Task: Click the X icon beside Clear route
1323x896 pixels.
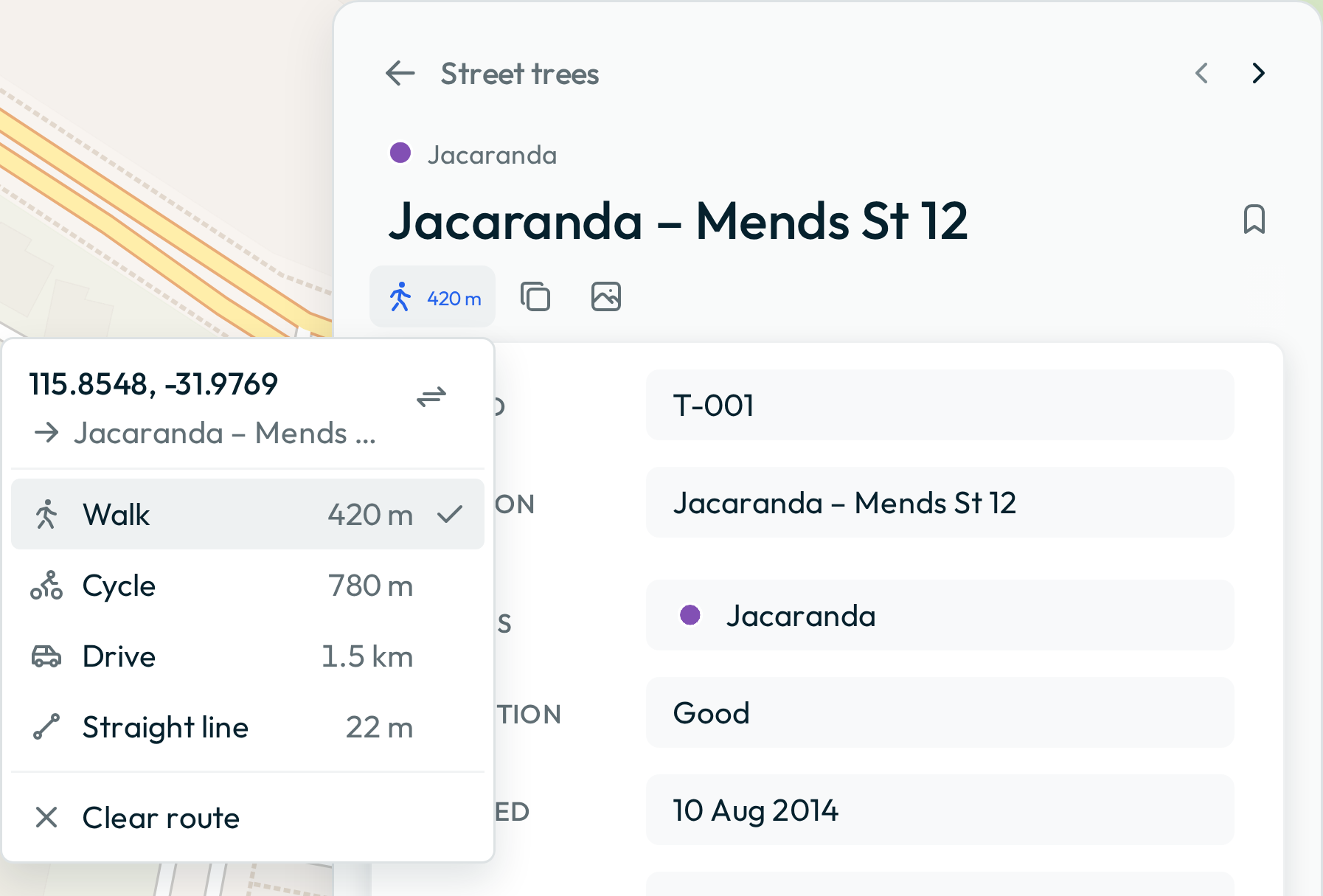Action: (x=46, y=817)
